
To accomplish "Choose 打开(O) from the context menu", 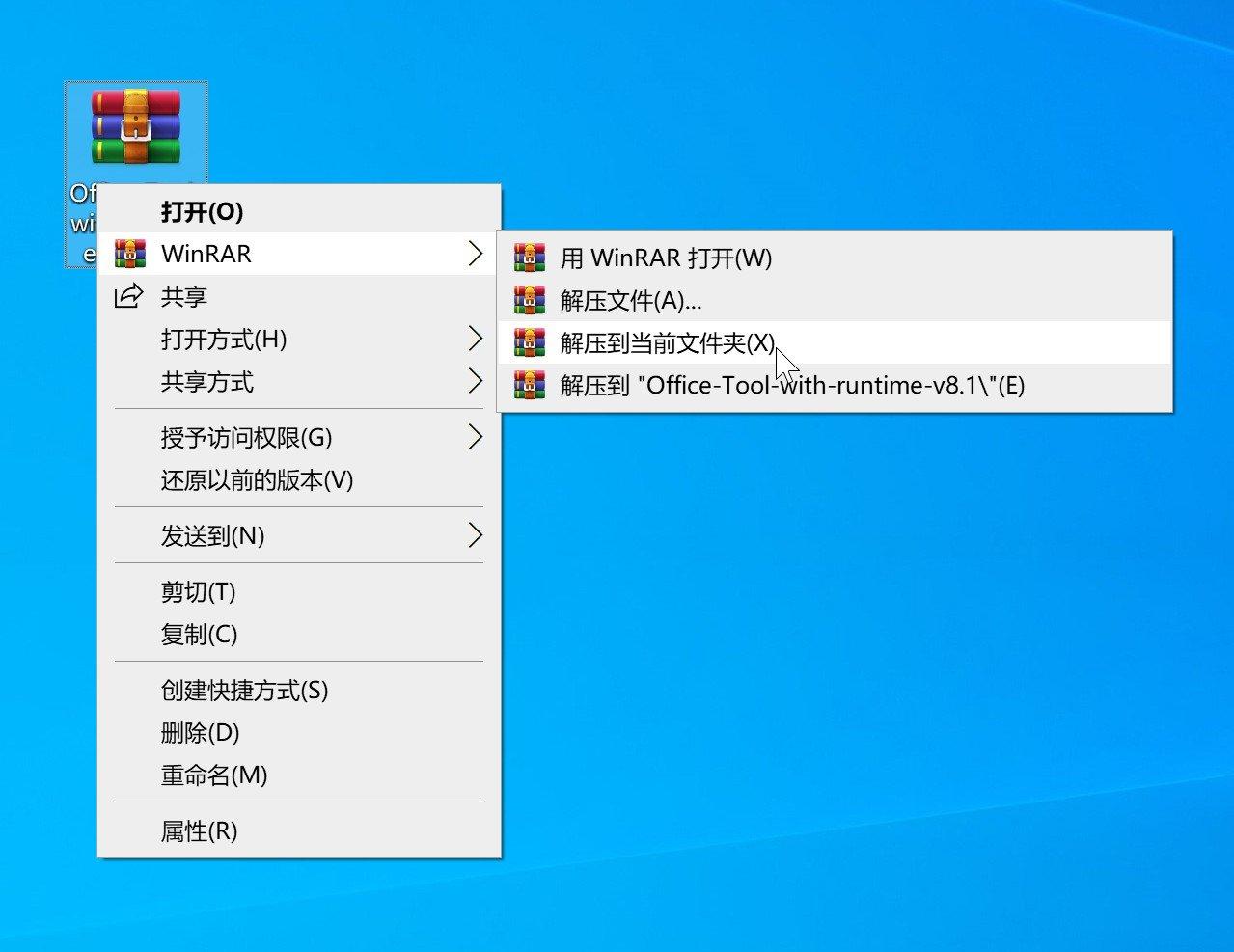I will (299, 211).
